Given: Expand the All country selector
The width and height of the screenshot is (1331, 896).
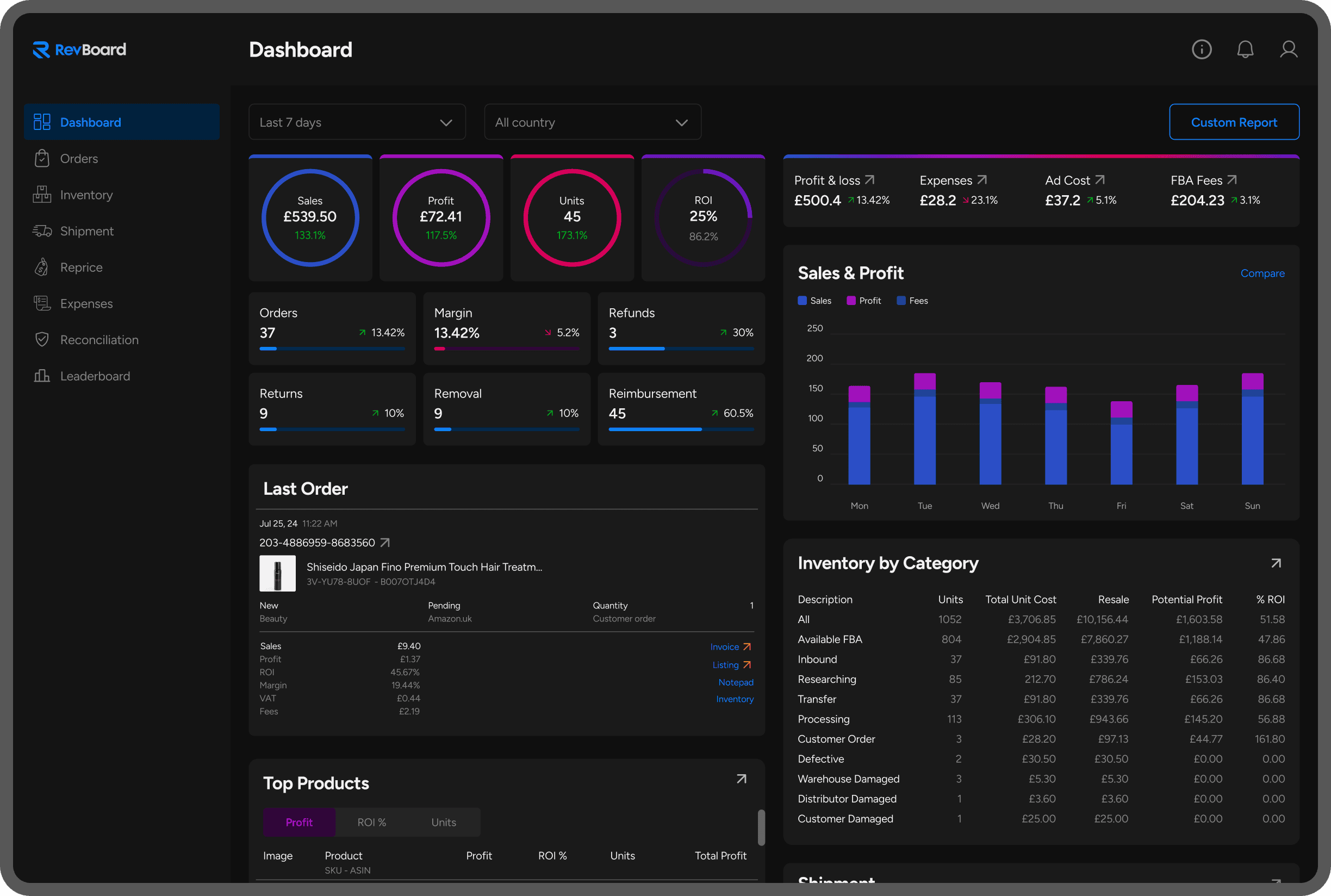Looking at the screenshot, I should point(592,122).
